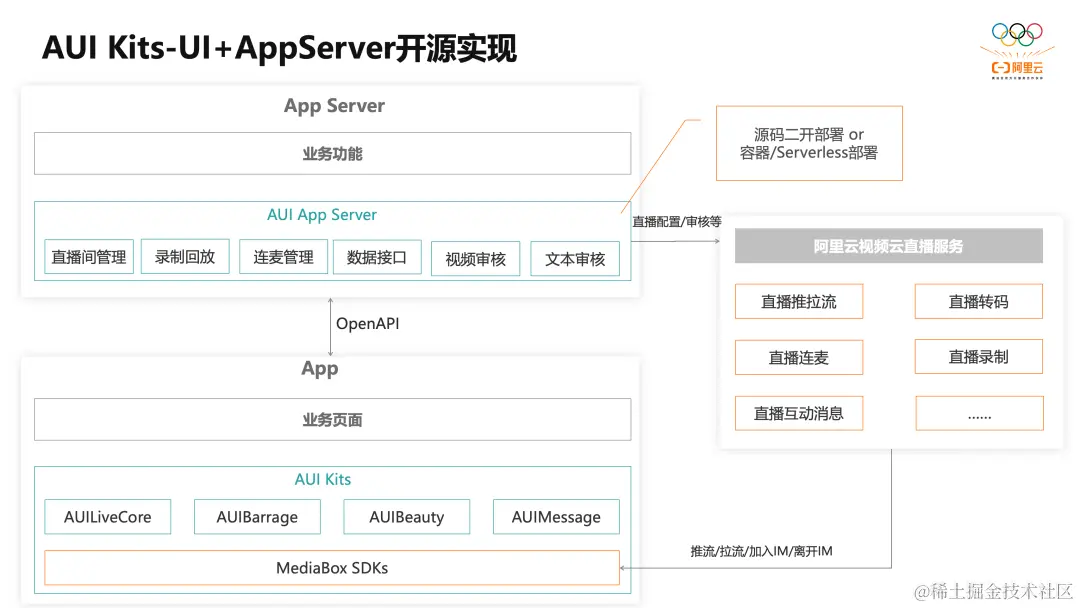Select the 直播转码 service box

[x=979, y=302]
